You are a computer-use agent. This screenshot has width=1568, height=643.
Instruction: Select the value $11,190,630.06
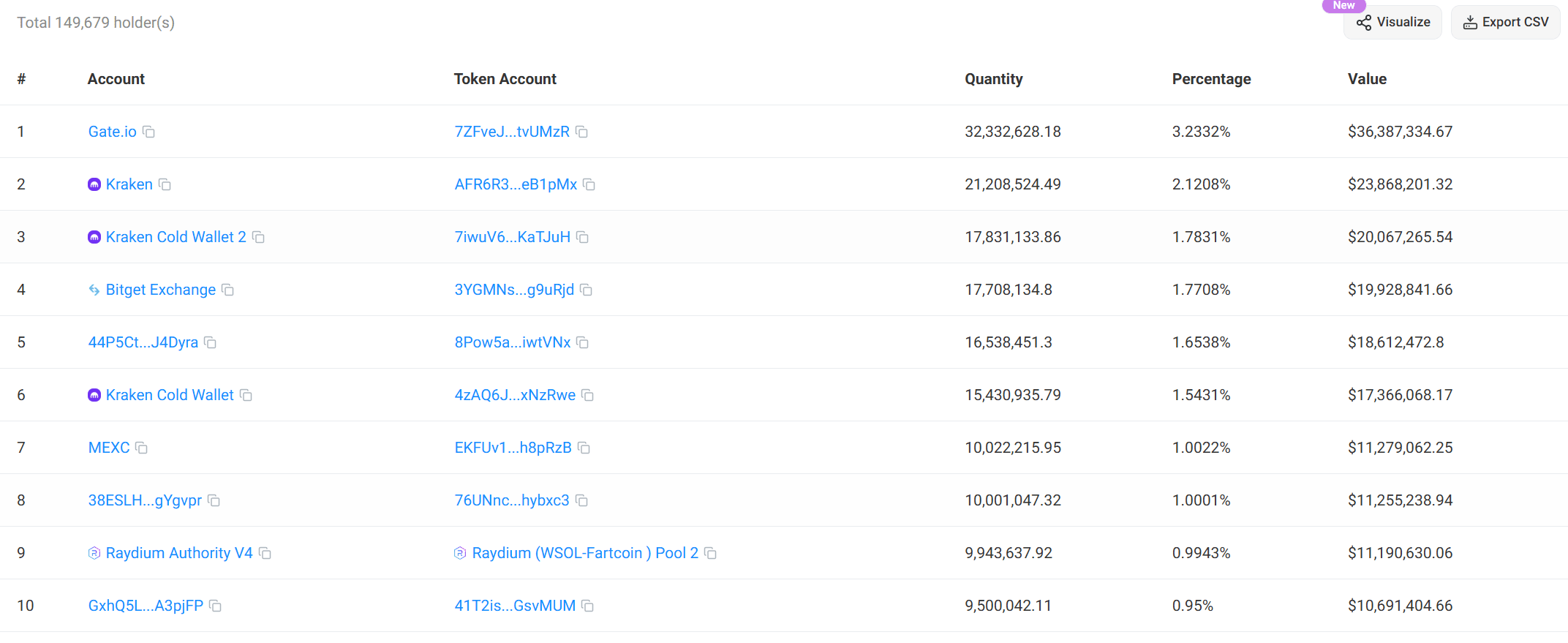[1401, 553]
